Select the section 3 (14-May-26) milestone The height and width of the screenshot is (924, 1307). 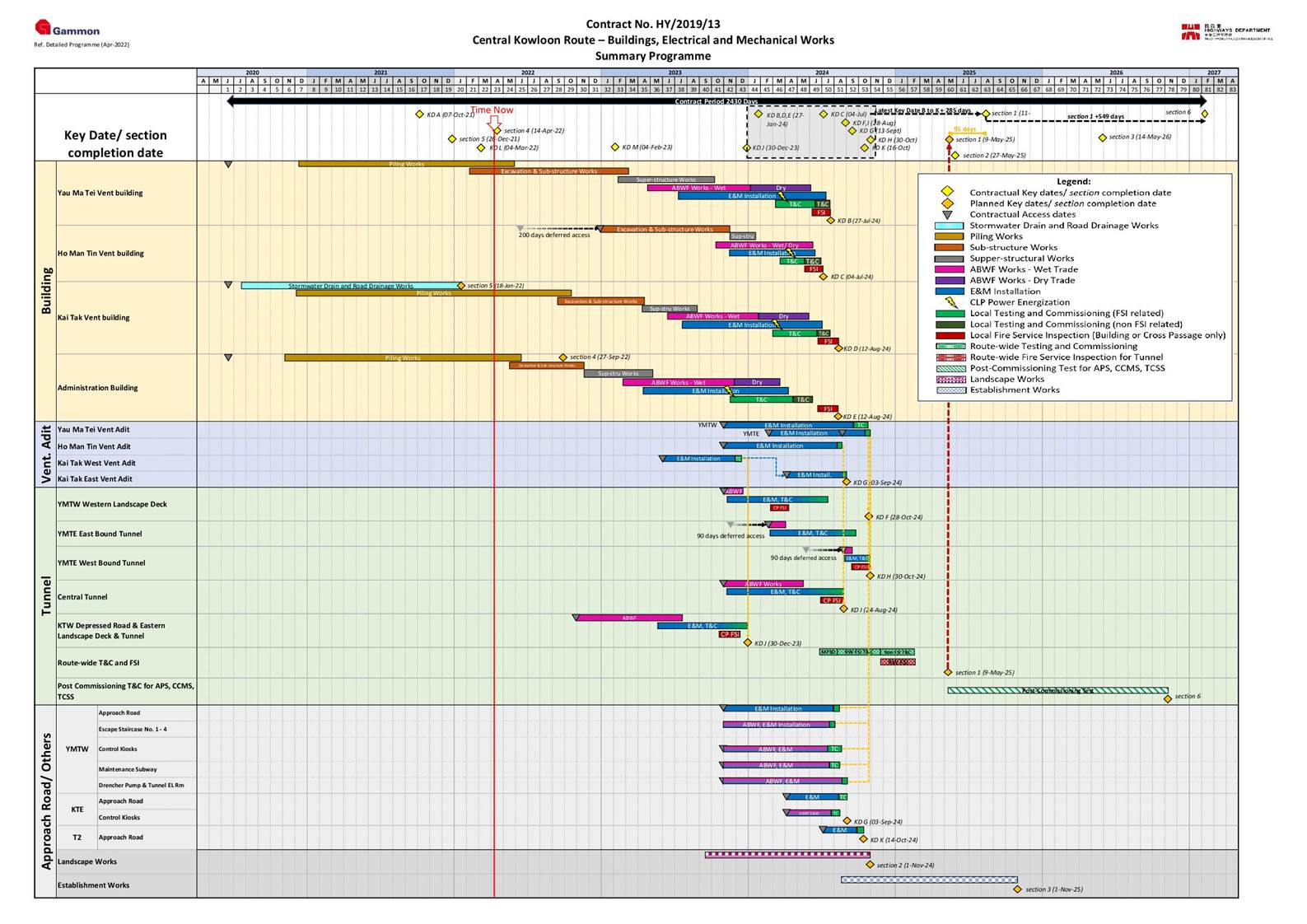click(1102, 138)
